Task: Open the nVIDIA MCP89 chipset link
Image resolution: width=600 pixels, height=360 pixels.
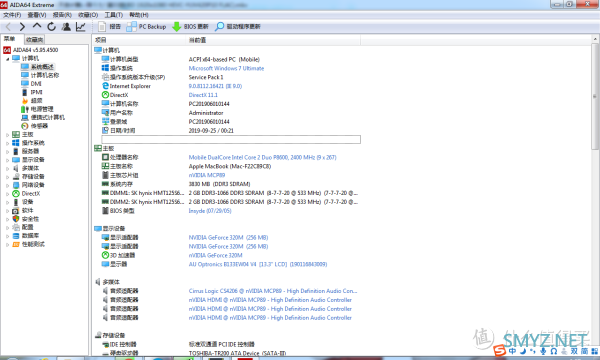Action: (x=207, y=175)
